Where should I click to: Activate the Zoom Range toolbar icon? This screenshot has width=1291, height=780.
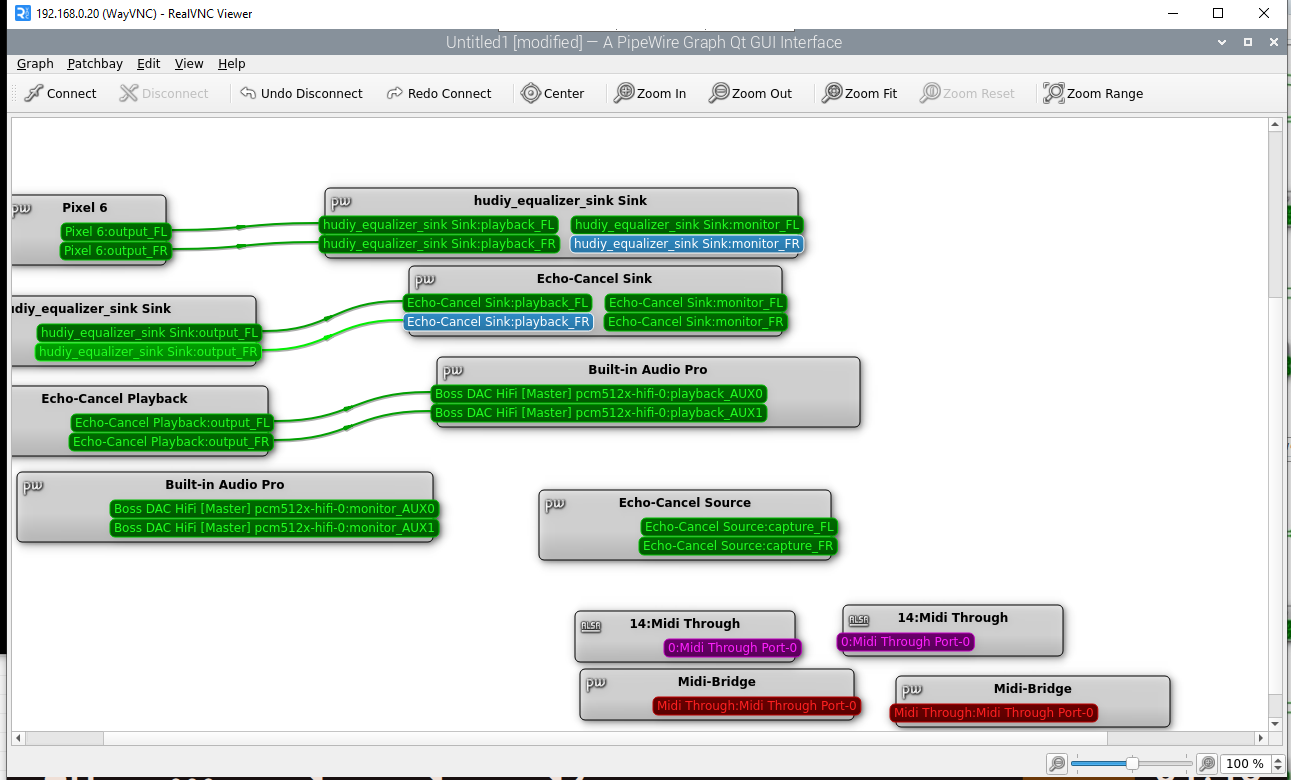[1052, 93]
